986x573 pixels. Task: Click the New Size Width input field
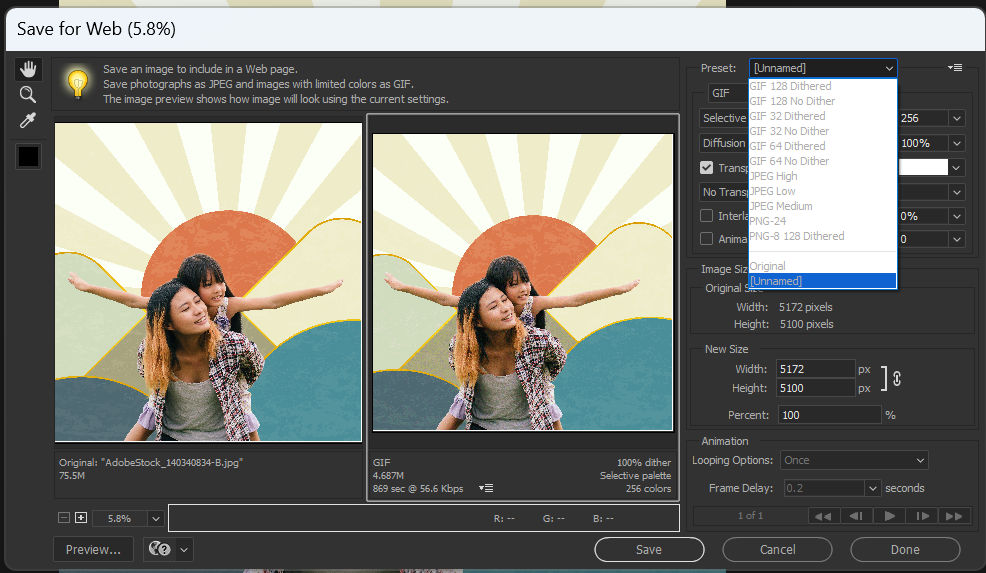coord(816,369)
